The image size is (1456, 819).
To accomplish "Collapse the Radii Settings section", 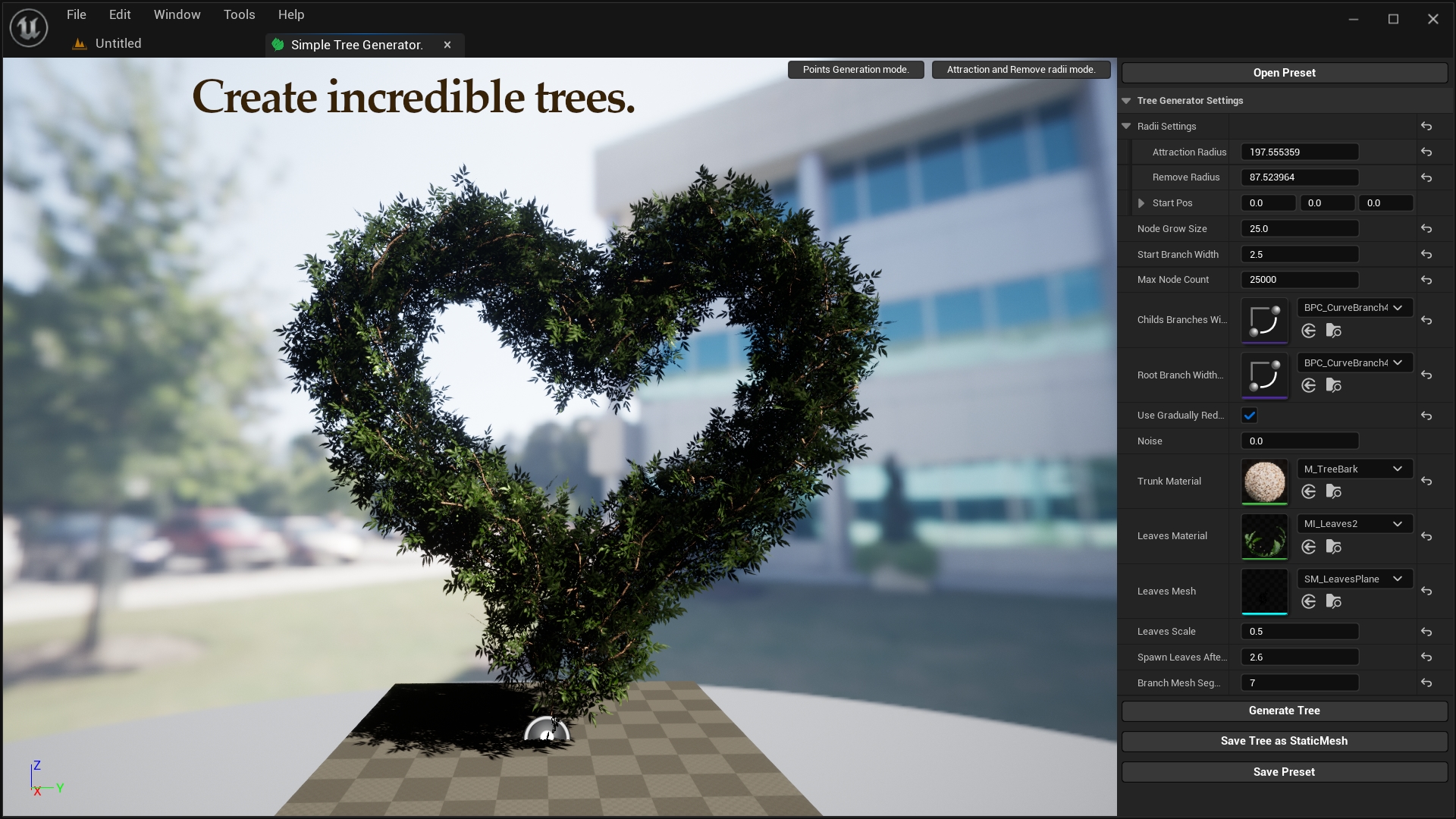I will pos(1126,126).
